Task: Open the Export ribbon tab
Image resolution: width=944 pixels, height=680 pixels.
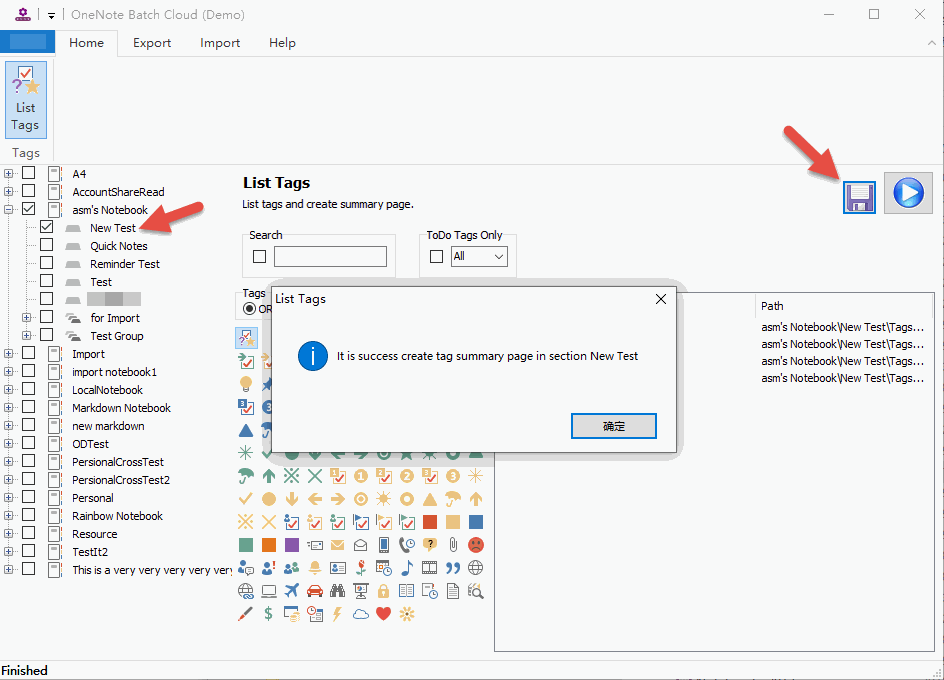Action: 152,43
